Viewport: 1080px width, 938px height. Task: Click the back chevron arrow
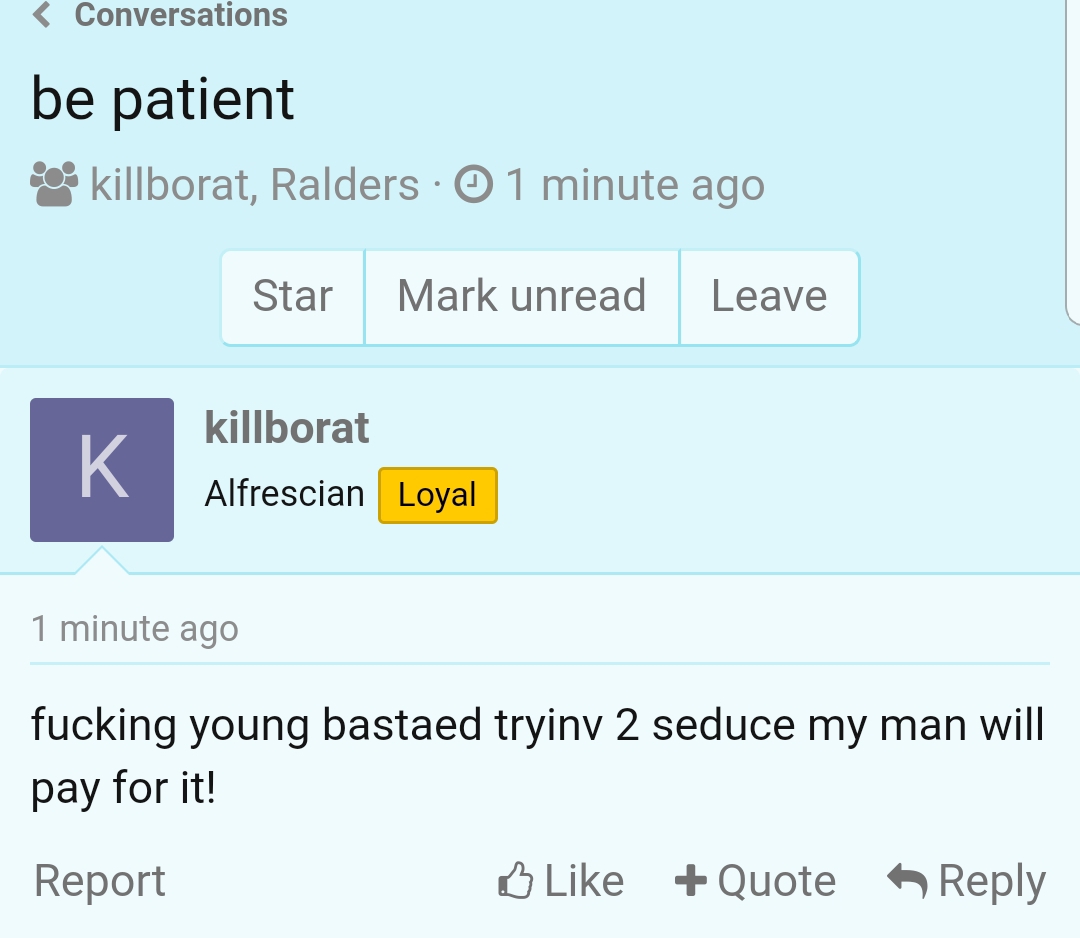point(42,15)
